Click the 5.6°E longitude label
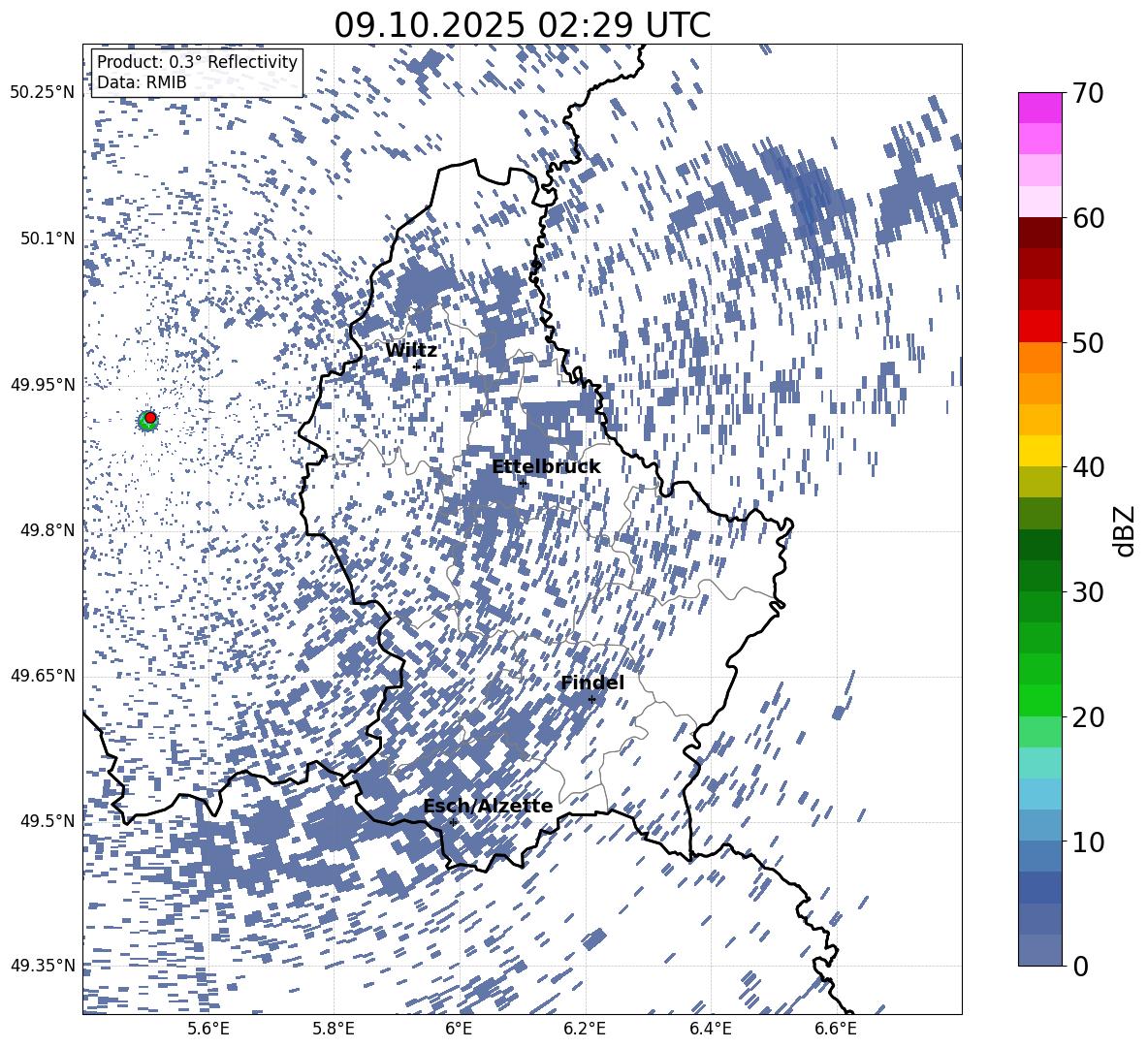Screen dimensions: 1148x1048 (208, 1029)
